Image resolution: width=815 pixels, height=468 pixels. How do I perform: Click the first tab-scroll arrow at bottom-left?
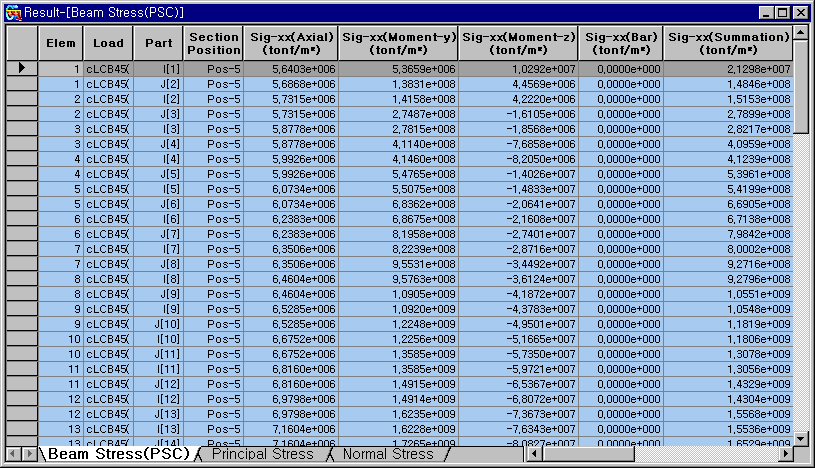pyautogui.click(x=10, y=454)
